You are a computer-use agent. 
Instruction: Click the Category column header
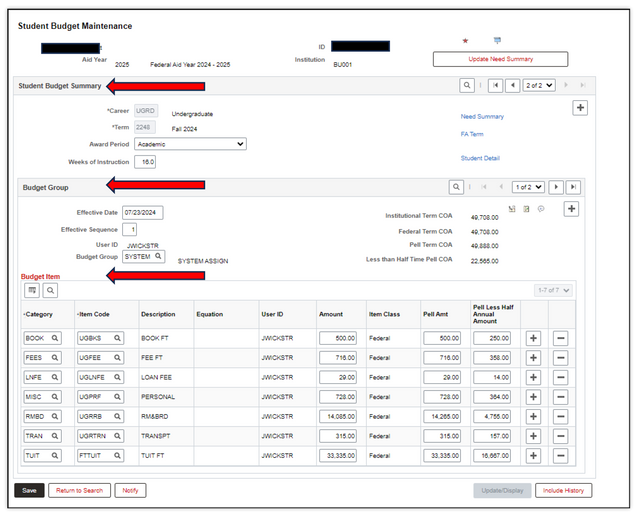click(x=39, y=314)
